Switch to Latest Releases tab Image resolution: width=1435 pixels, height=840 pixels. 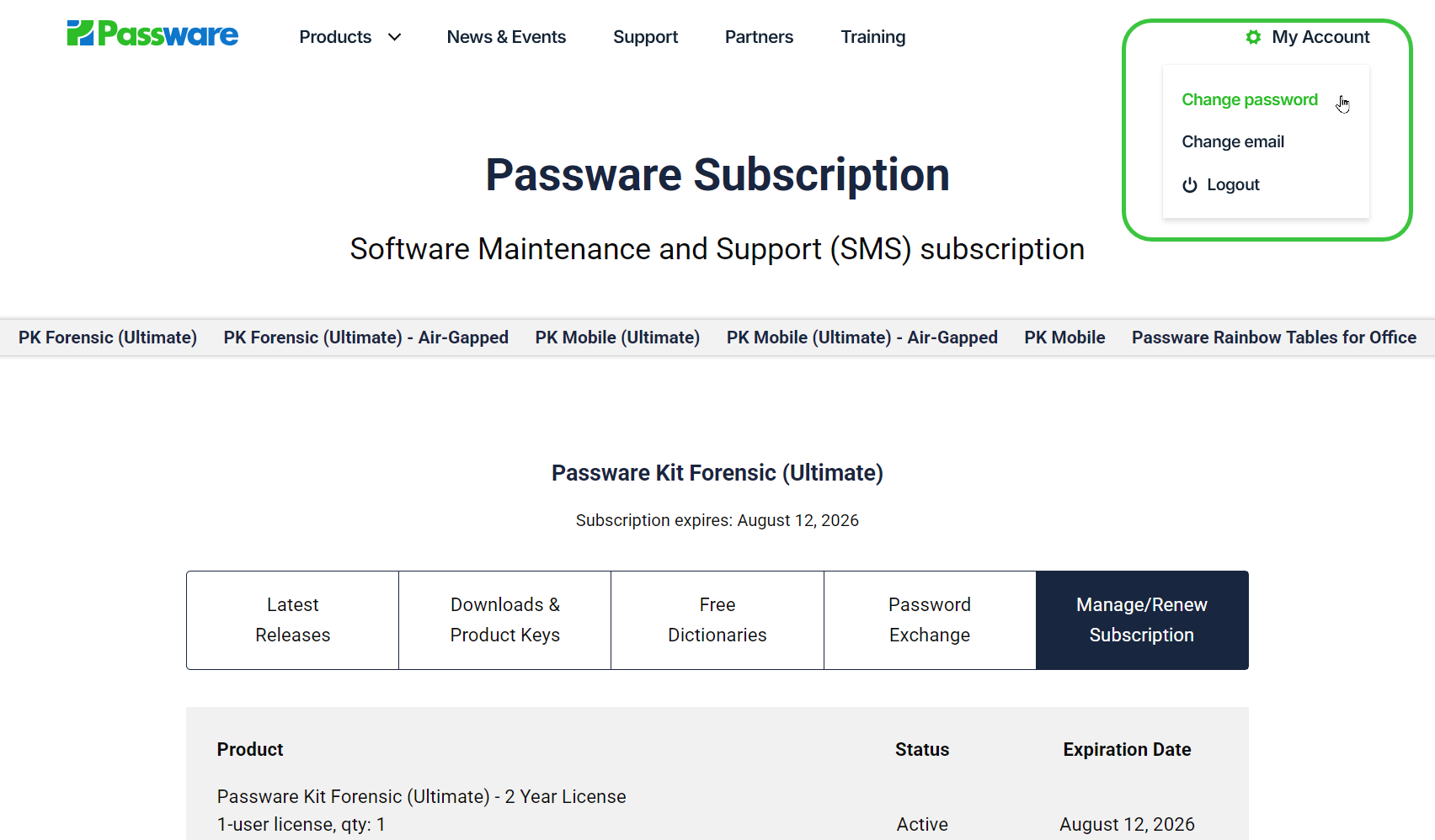click(x=293, y=620)
